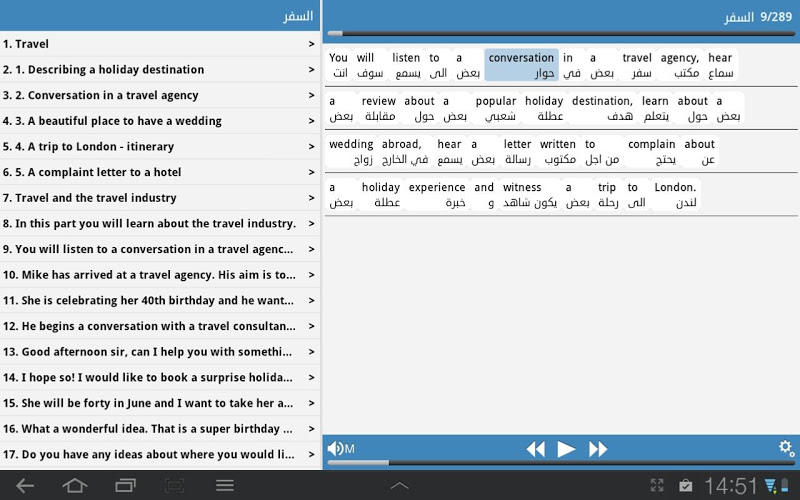Image resolution: width=800 pixels, height=500 pixels.
Task: Select '14. I hope so!' row
Action: tap(160, 378)
